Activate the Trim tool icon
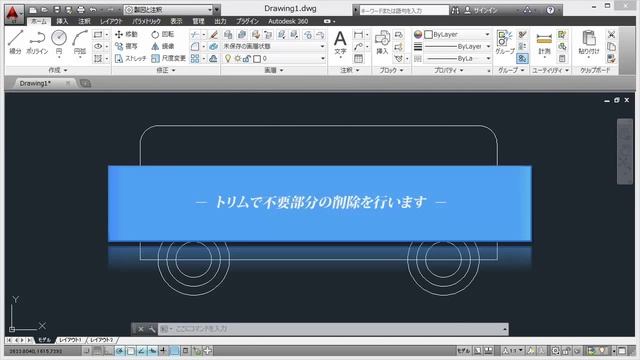The height and width of the screenshot is (360, 640). tap(195, 35)
